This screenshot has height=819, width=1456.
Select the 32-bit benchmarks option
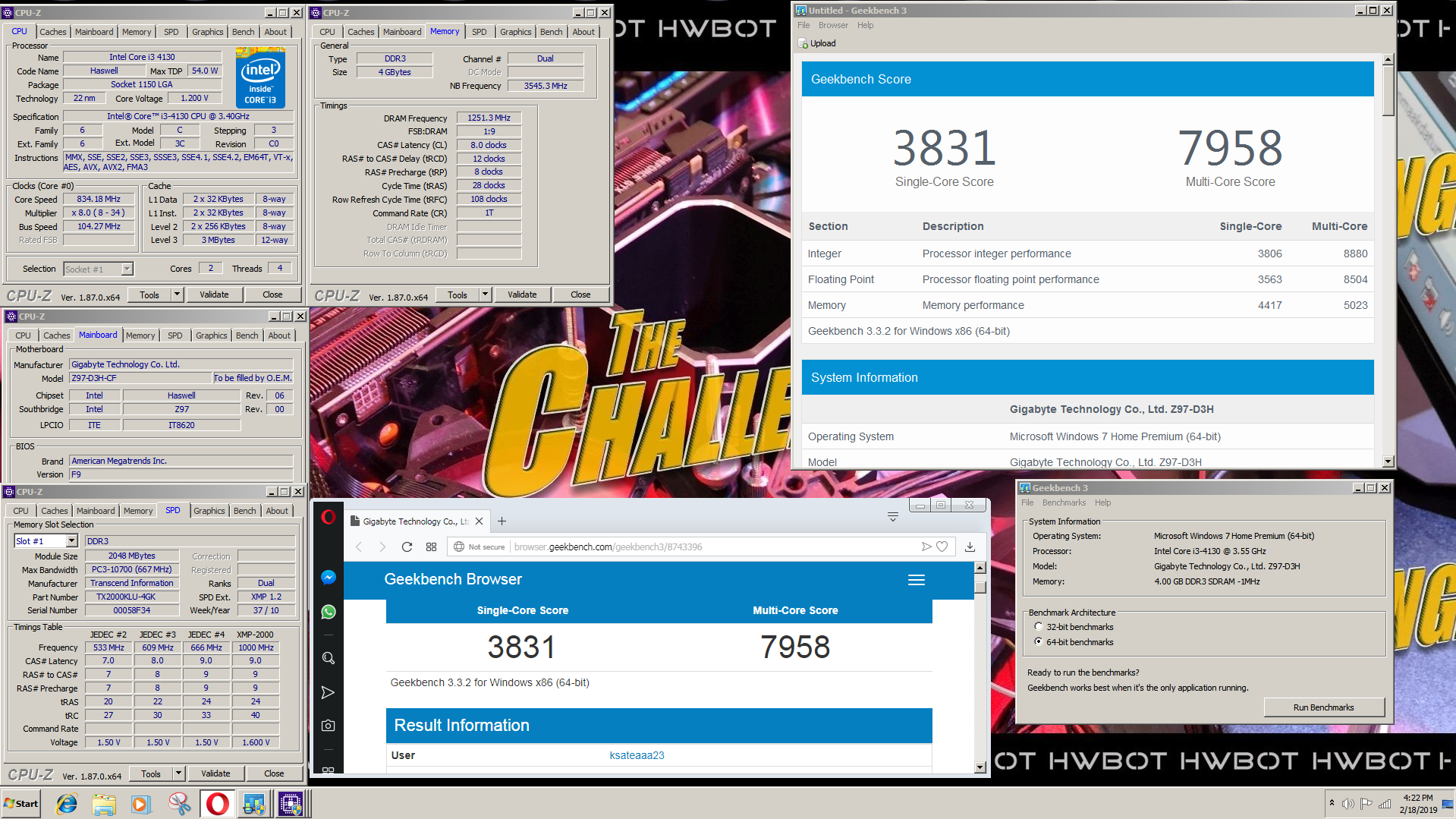[x=1038, y=627]
